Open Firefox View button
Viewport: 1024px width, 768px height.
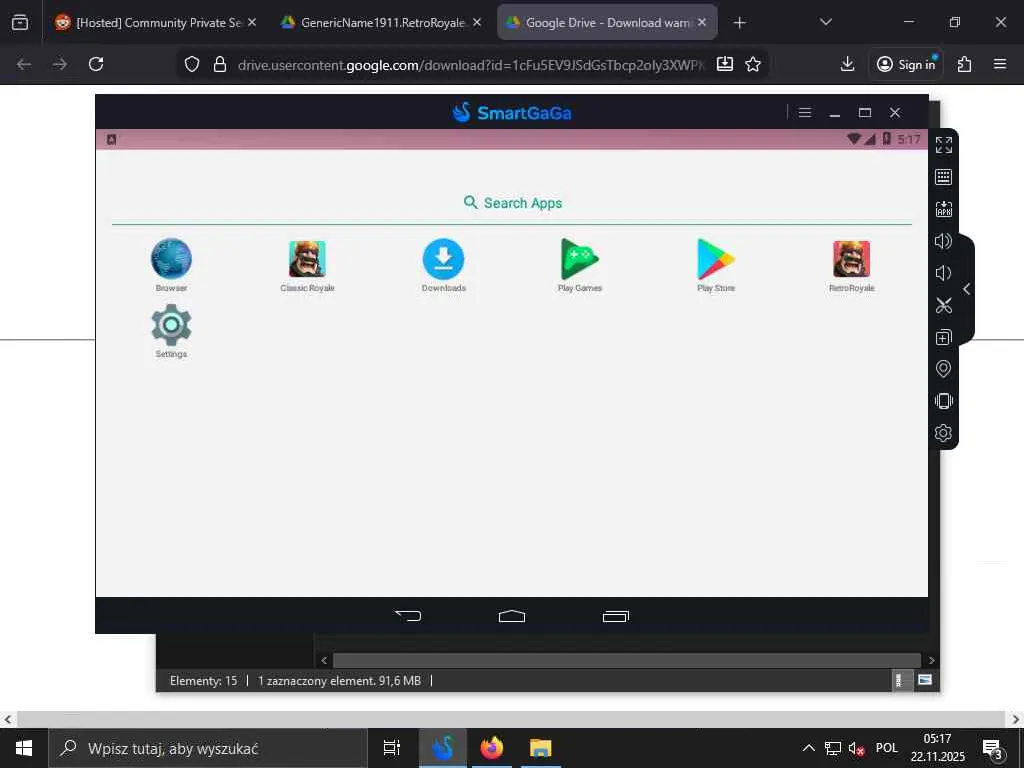[x=20, y=22]
